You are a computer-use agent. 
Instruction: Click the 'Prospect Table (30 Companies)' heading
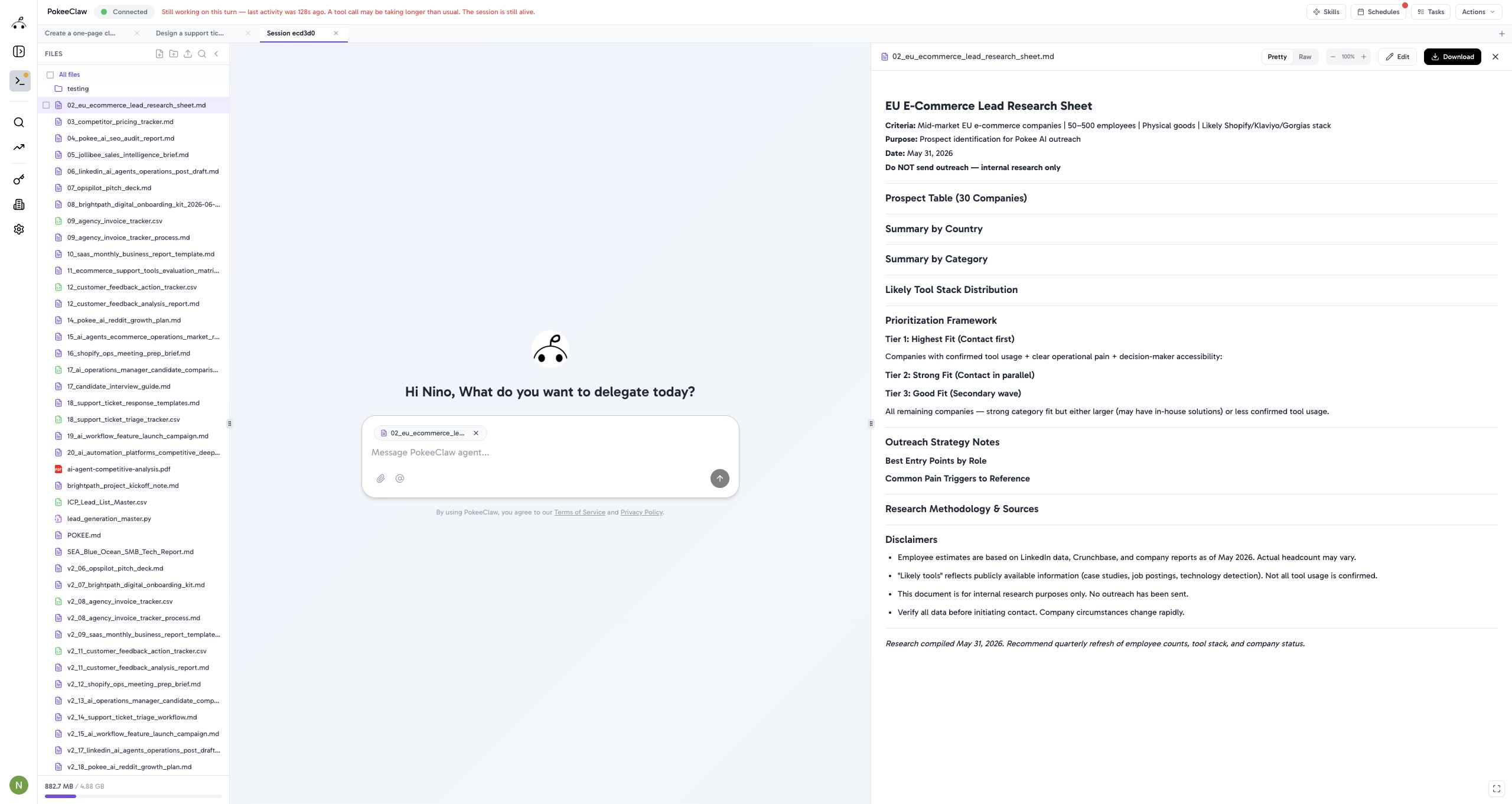tap(956, 198)
